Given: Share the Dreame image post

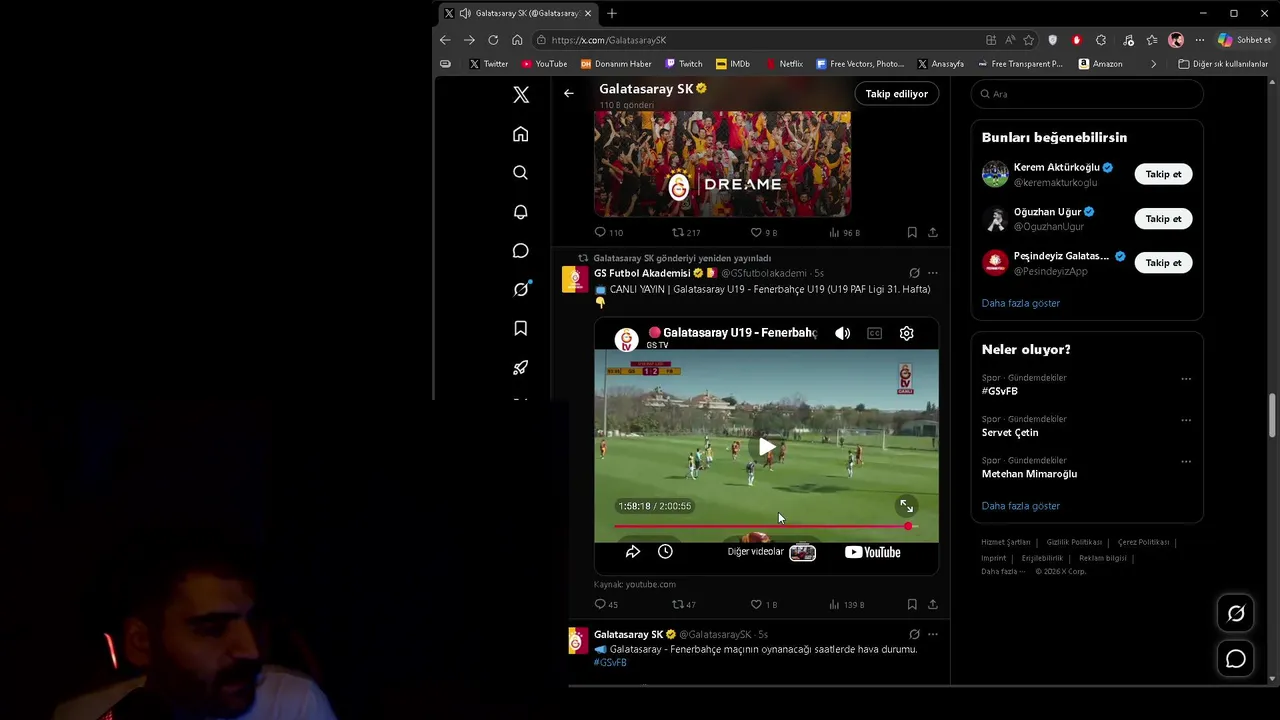Looking at the screenshot, I should (933, 232).
